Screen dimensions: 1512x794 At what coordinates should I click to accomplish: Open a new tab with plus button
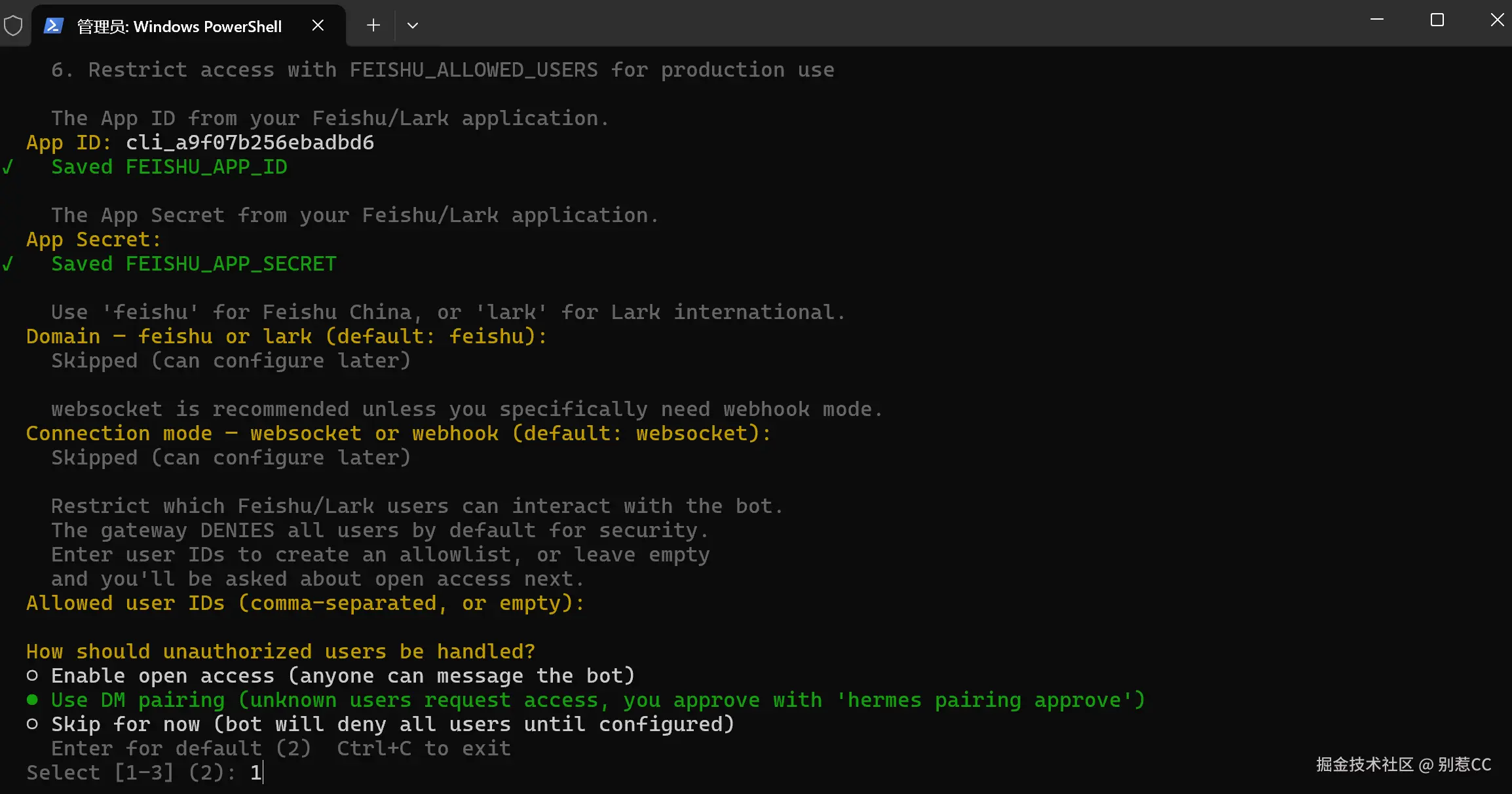point(373,26)
